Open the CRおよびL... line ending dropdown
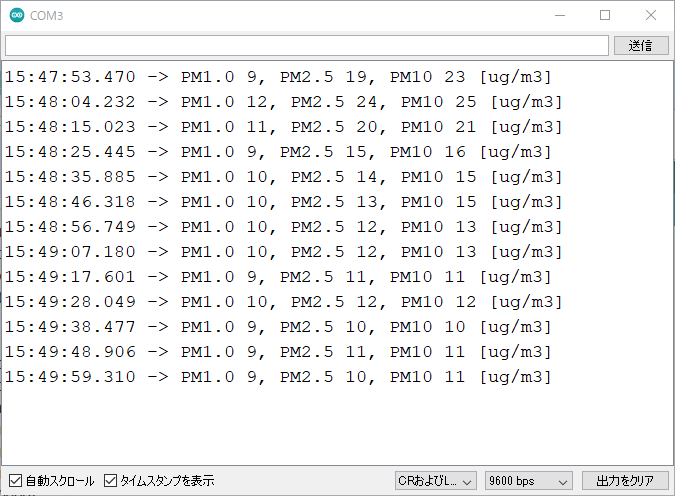Viewport: 675px width, 496px height. click(435, 481)
